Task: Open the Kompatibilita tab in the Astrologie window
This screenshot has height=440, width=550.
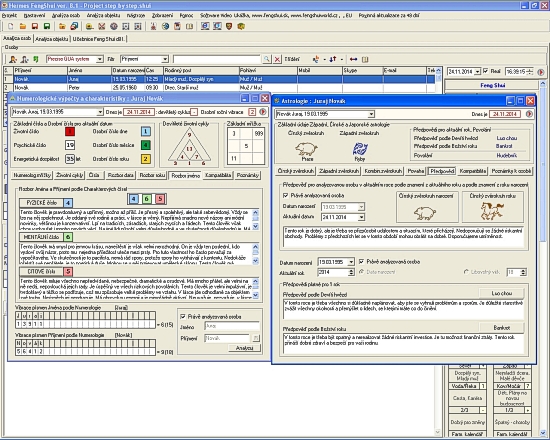Action: pos(473,171)
